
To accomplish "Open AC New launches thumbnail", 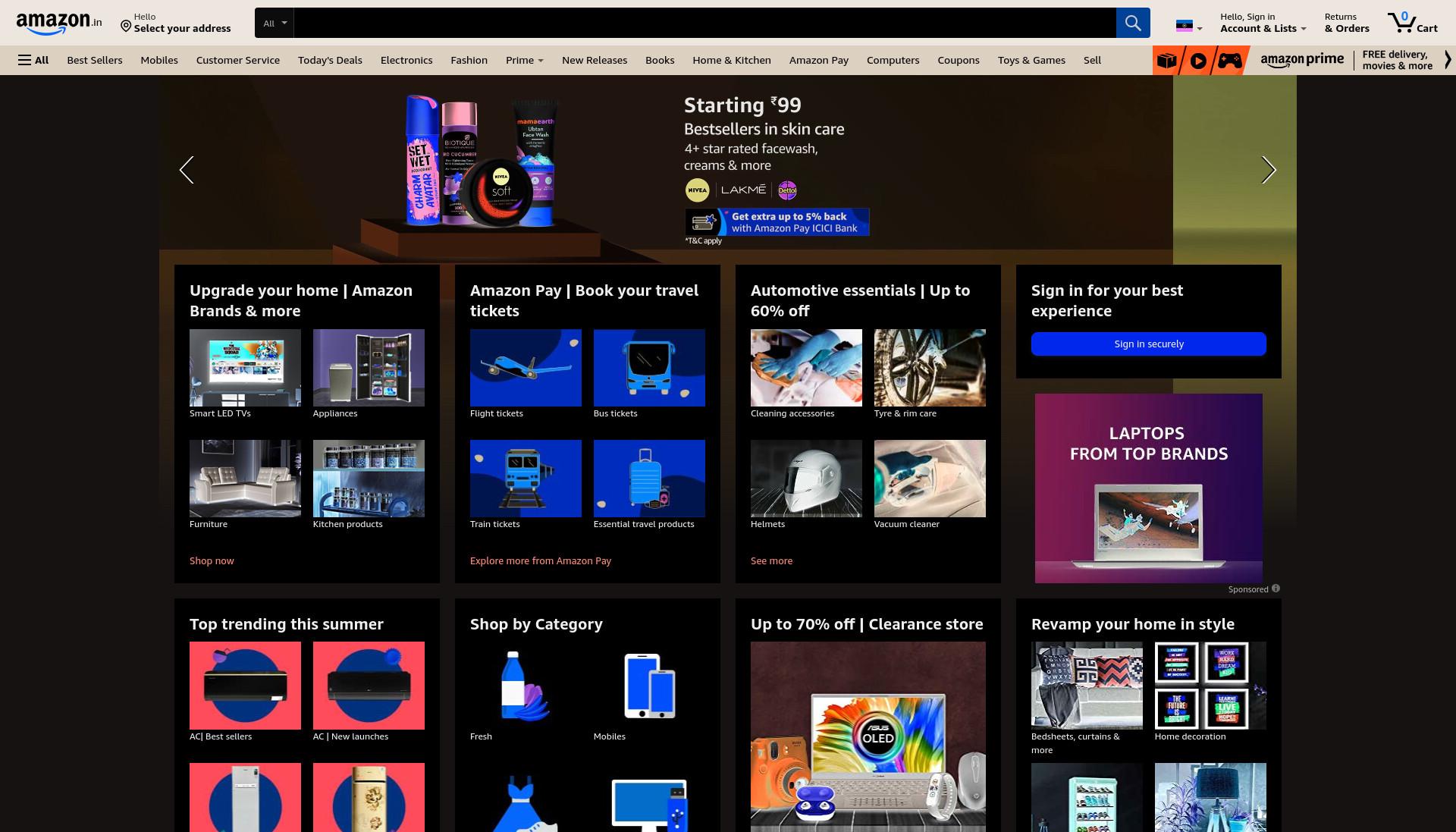I will (x=369, y=686).
